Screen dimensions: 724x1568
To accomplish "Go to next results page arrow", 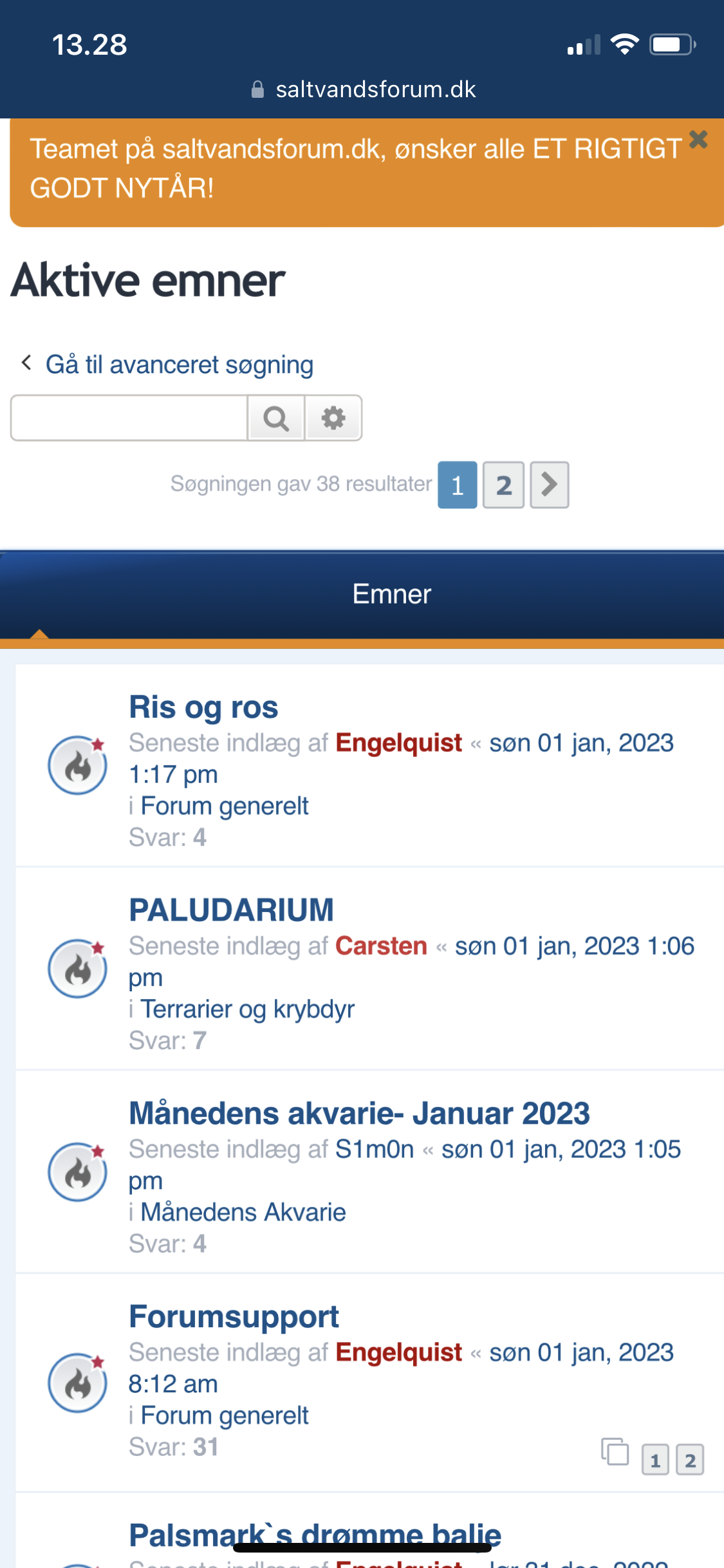I will pos(549,485).
